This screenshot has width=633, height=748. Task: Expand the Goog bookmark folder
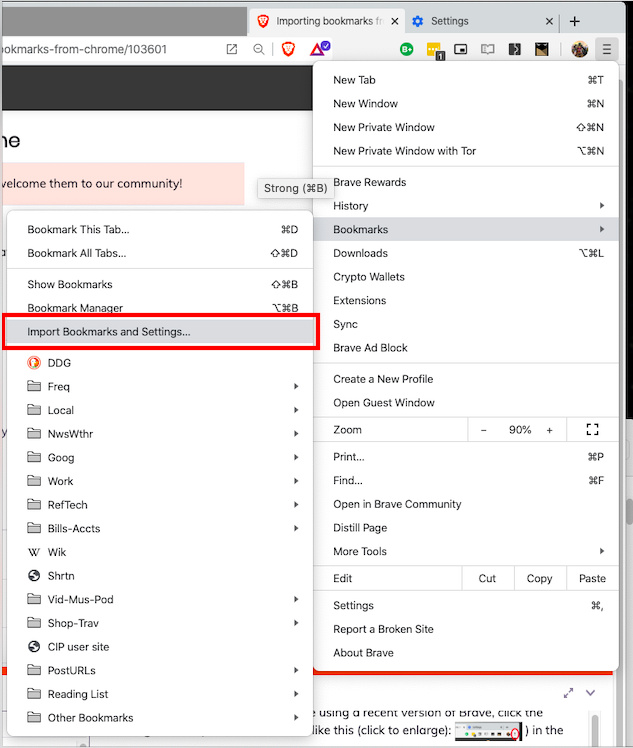coord(160,457)
